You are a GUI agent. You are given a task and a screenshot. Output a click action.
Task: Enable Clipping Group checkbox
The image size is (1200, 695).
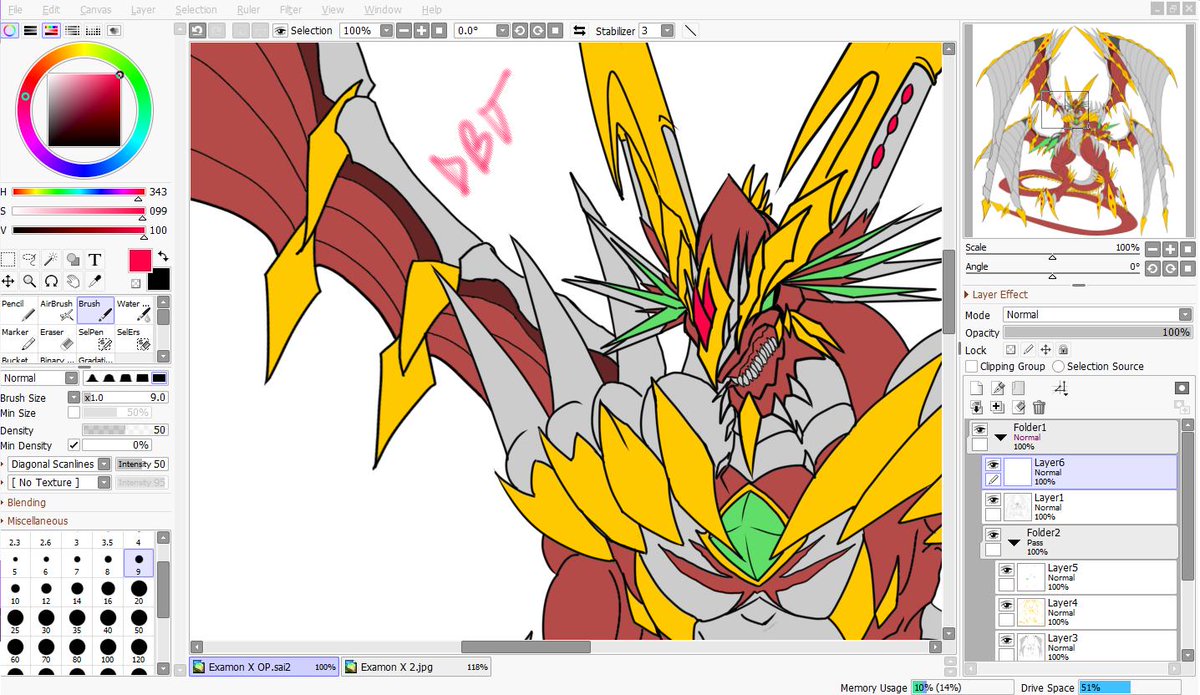click(971, 367)
